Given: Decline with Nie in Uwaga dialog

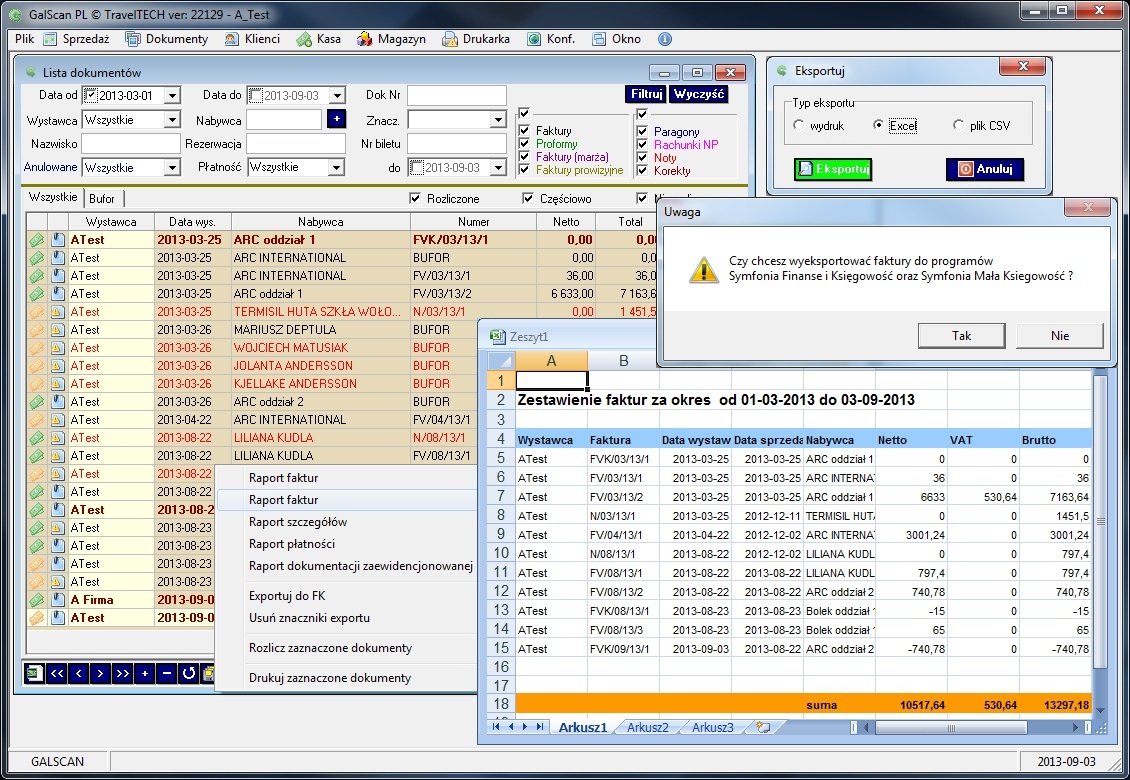Looking at the screenshot, I should (x=1059, y=335).
